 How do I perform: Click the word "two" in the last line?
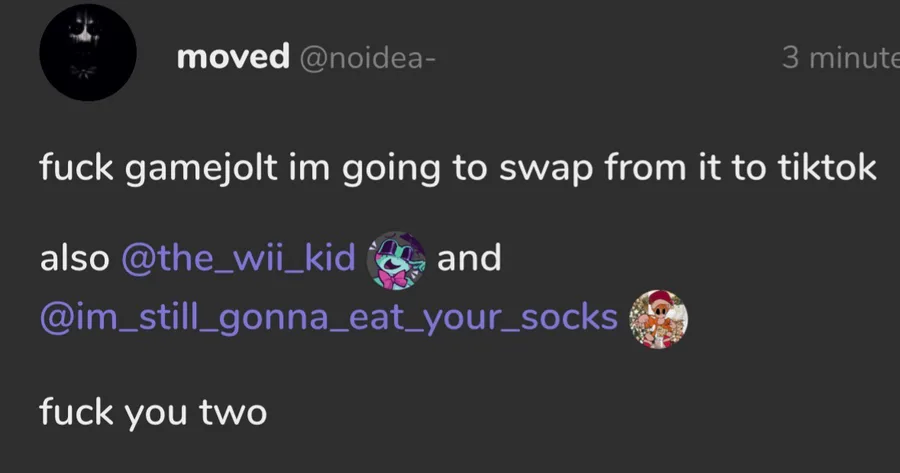233,413
